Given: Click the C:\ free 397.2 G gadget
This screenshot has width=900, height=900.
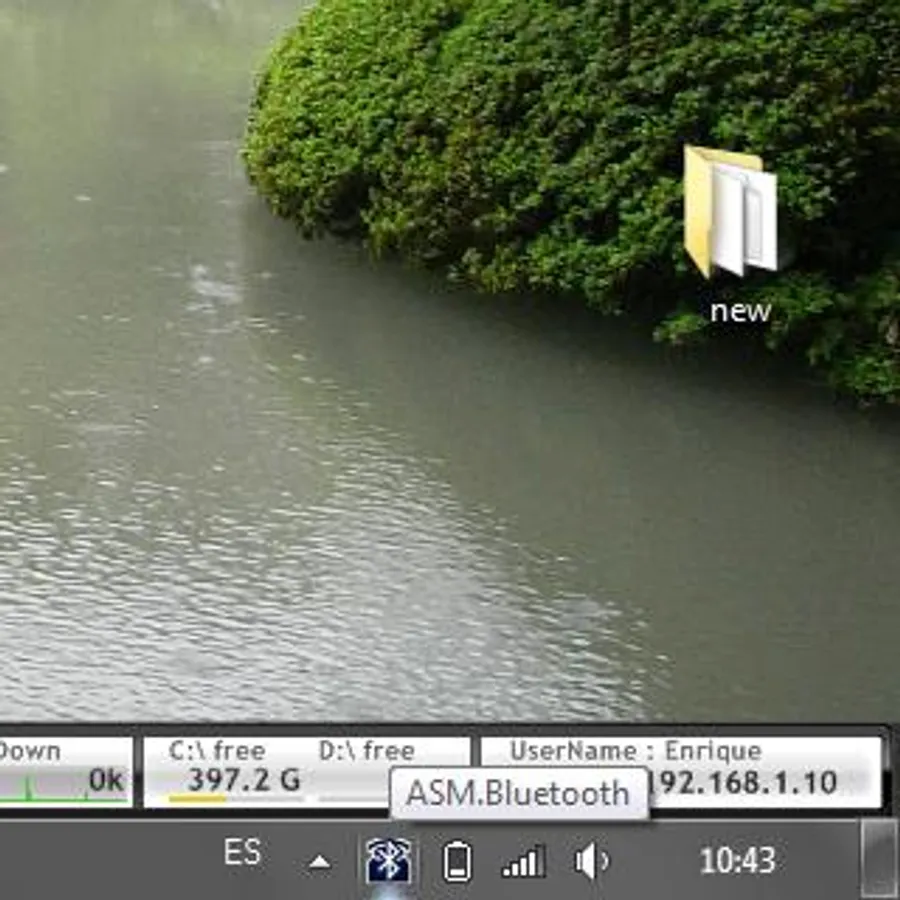Looking at the screenshot, I should [x=307, y=772].
